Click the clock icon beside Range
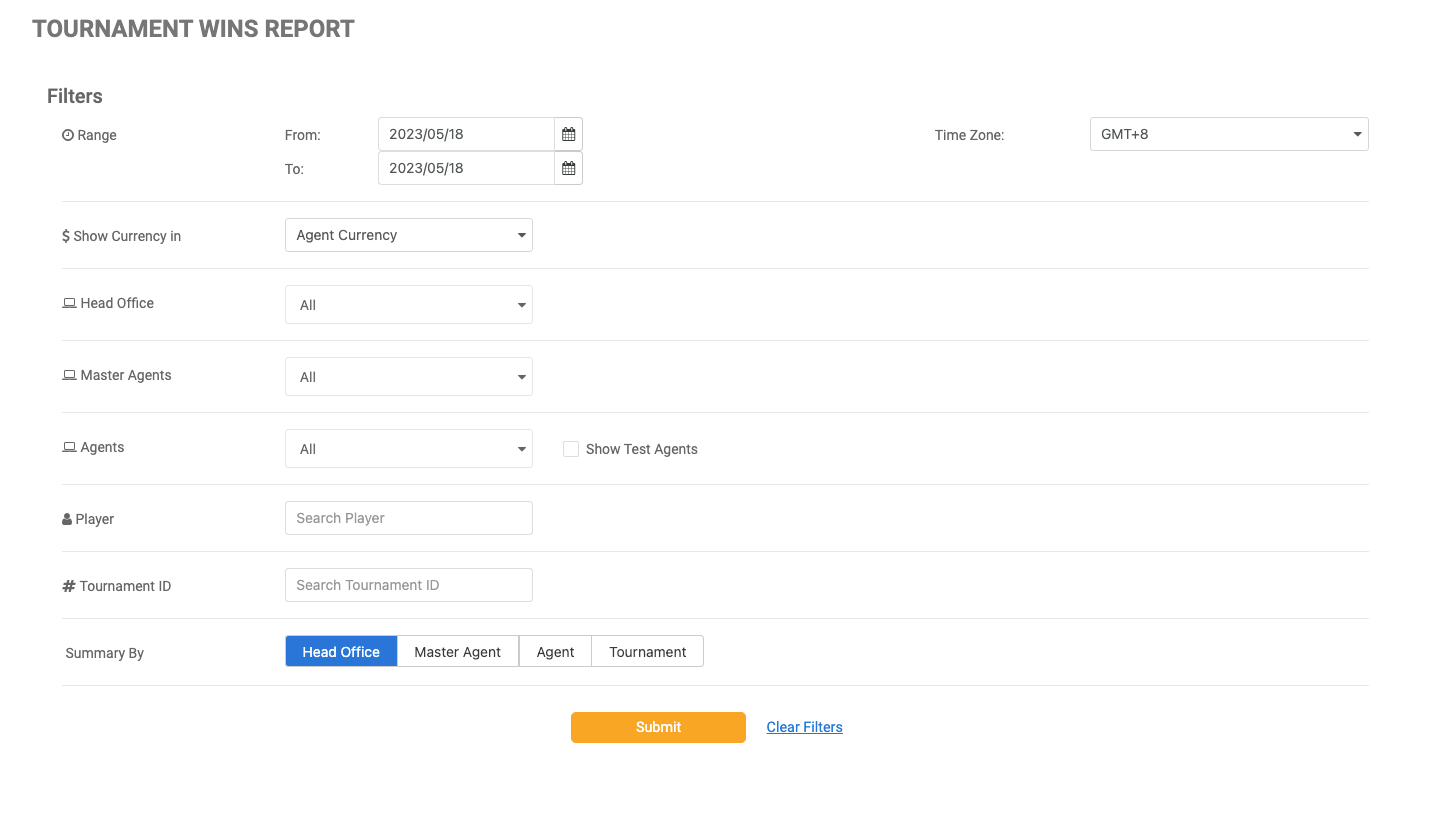The width and height of the screenshot is (1431, 816). tap(68, 135)
